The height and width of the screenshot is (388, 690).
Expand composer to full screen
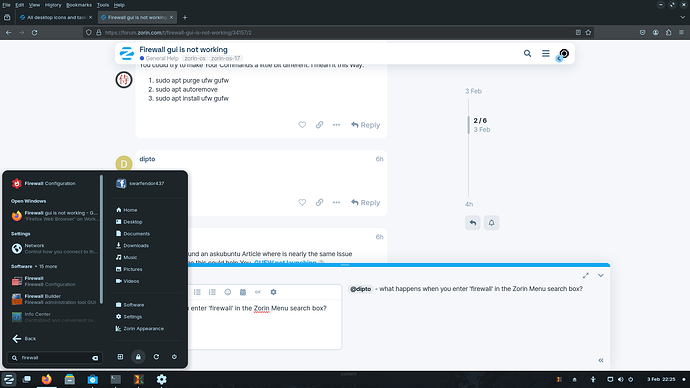[x=586, y=275]
